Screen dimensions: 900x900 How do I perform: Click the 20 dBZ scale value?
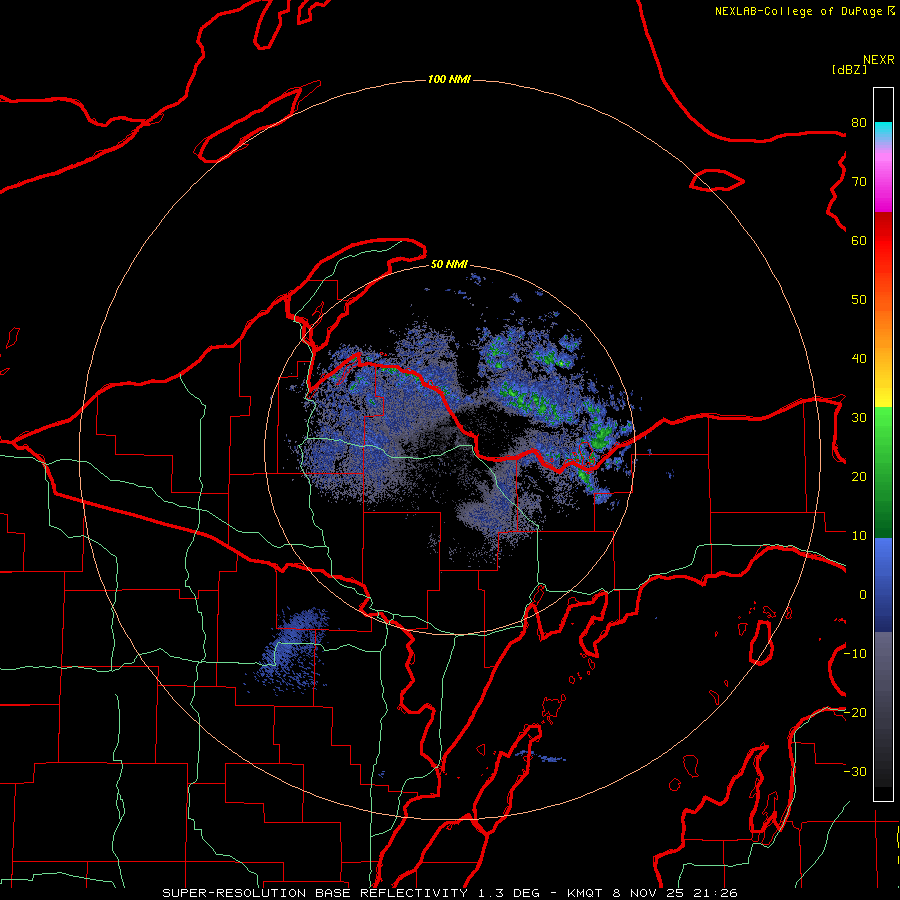click(x=859, y=476)
